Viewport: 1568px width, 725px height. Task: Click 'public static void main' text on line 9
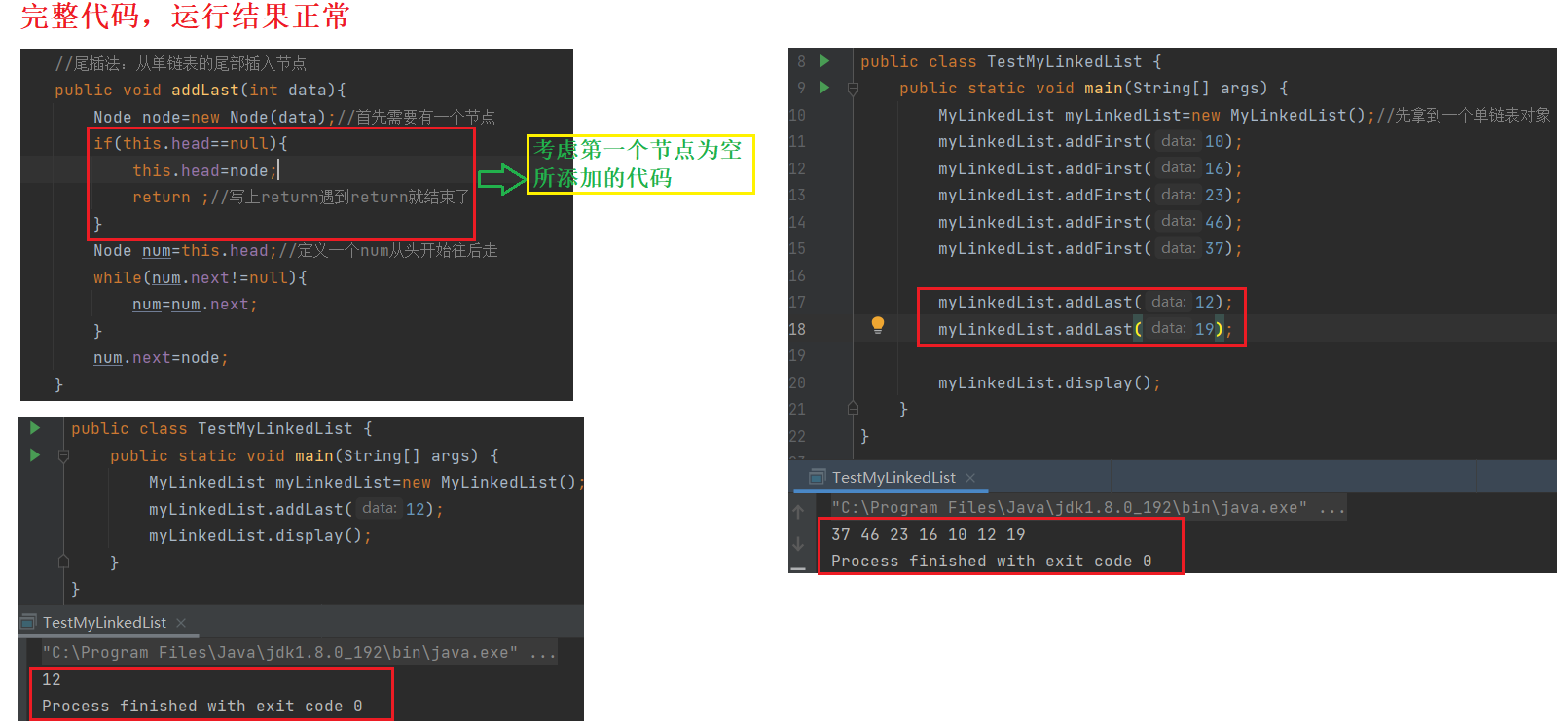[1010, 88]
